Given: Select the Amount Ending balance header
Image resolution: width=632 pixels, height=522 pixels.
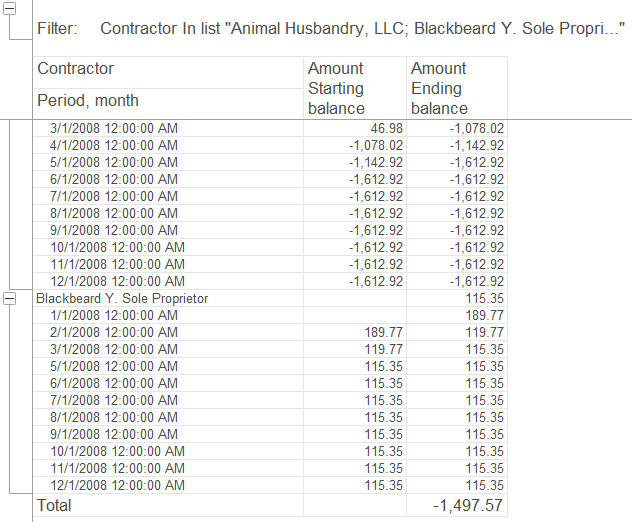Looking at the screenshot, I should point(457,88).
